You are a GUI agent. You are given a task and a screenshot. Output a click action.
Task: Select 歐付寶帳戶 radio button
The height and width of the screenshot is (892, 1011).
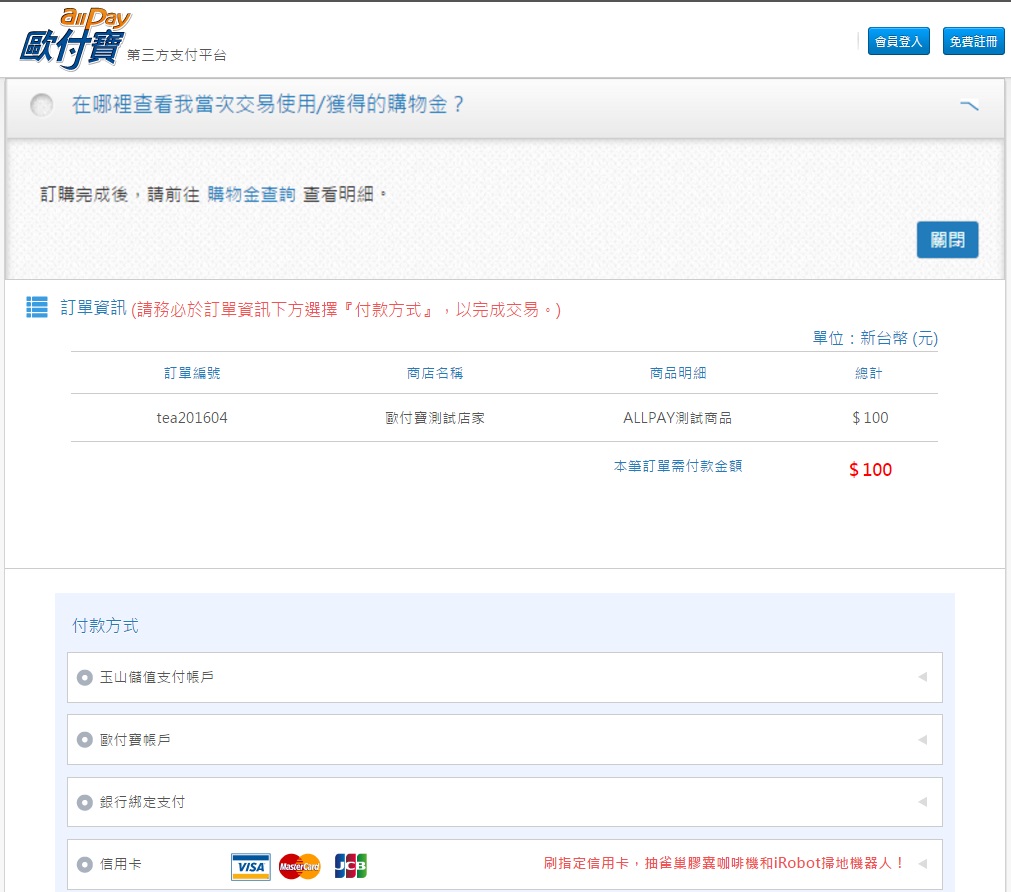pos(85,740)
